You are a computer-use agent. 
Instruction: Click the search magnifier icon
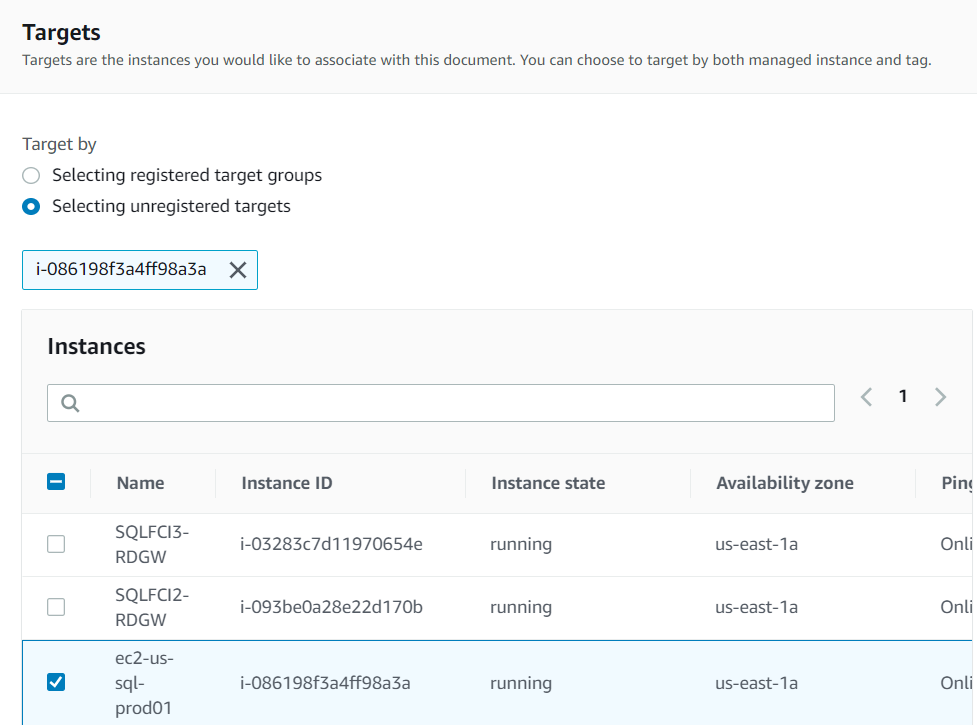click(x=69, y=402)
